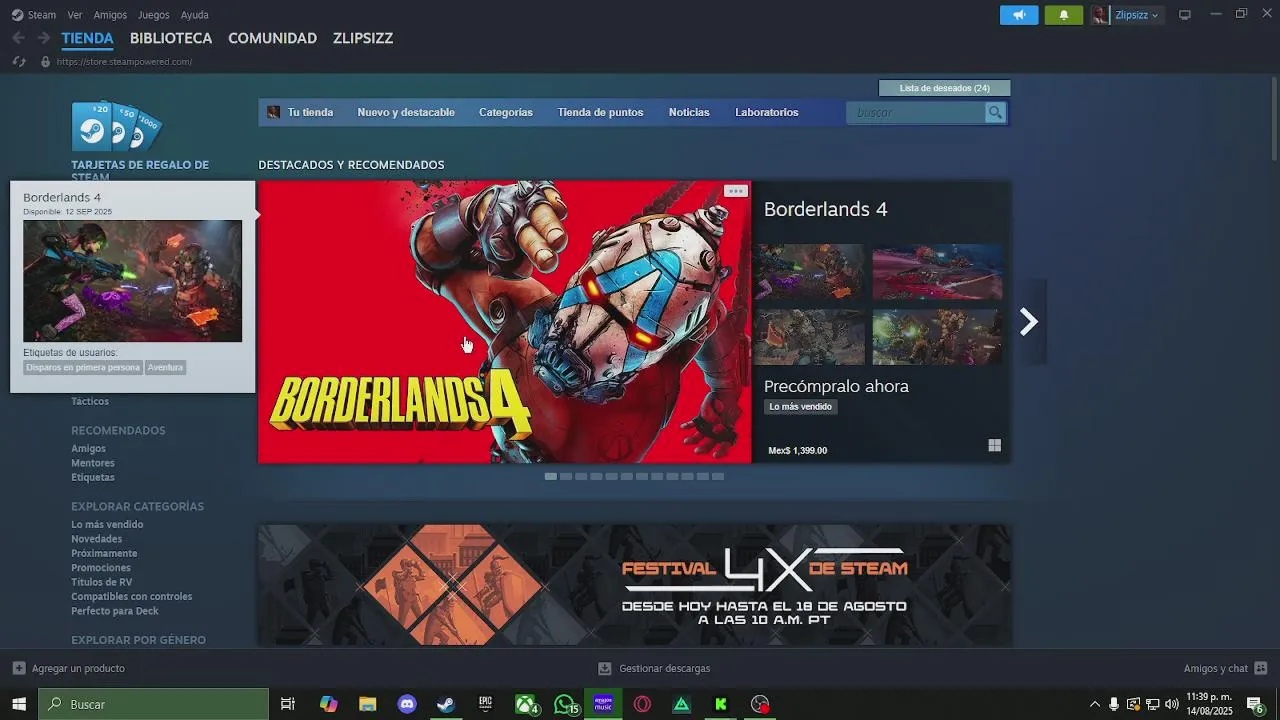Image resolution: width=1280 pixels, height=720 pixels.
Task: Open the Promociones category
Action: 101,568
